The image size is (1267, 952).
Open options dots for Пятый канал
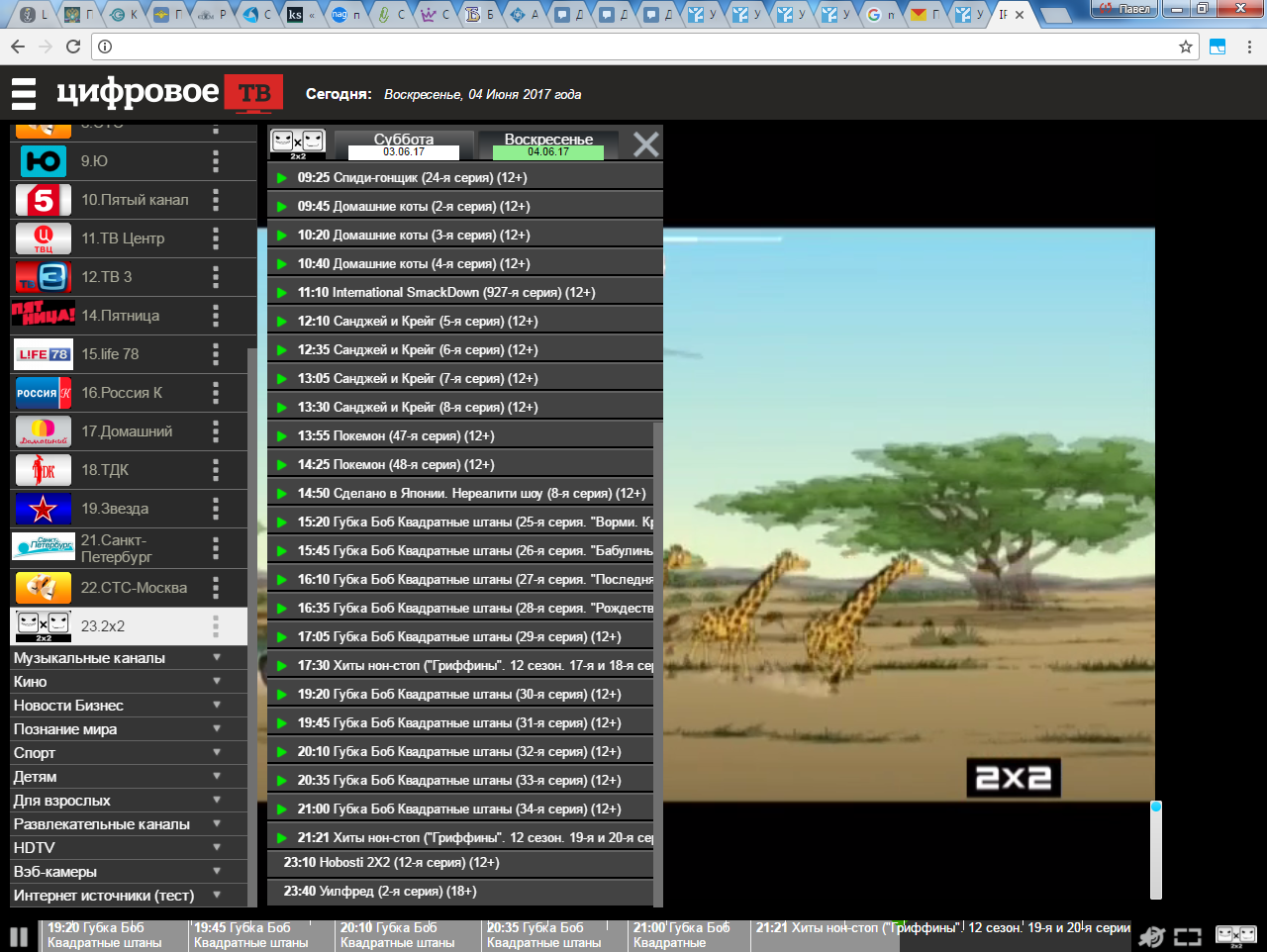click(215, 200)
